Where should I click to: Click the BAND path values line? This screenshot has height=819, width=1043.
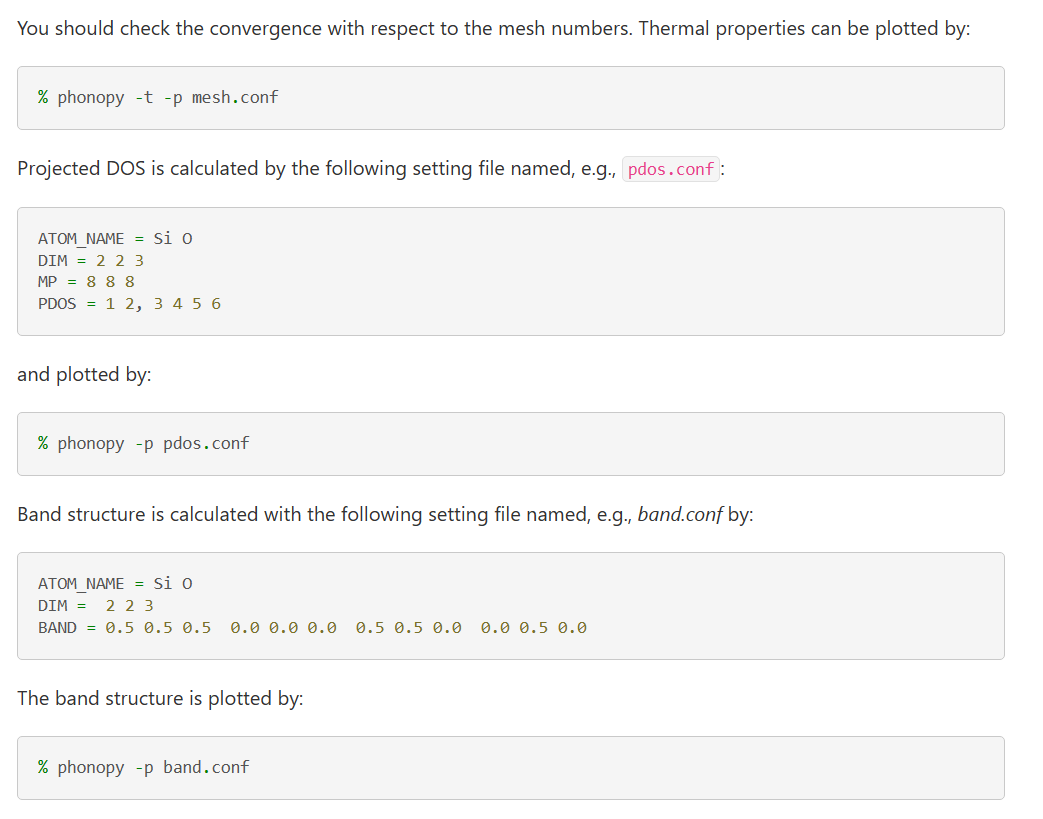pos(312,627)
